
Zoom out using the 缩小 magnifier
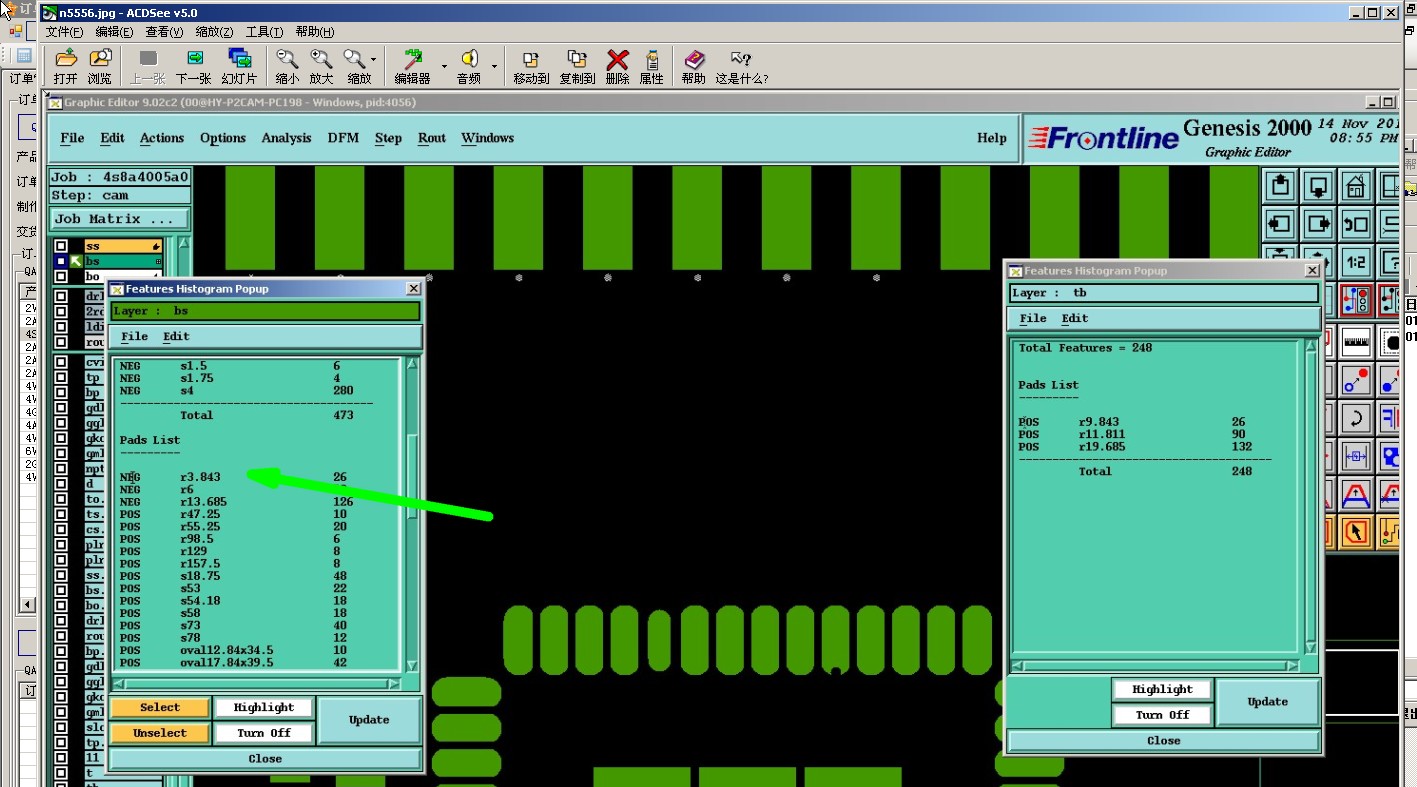(x=287, y=66)
